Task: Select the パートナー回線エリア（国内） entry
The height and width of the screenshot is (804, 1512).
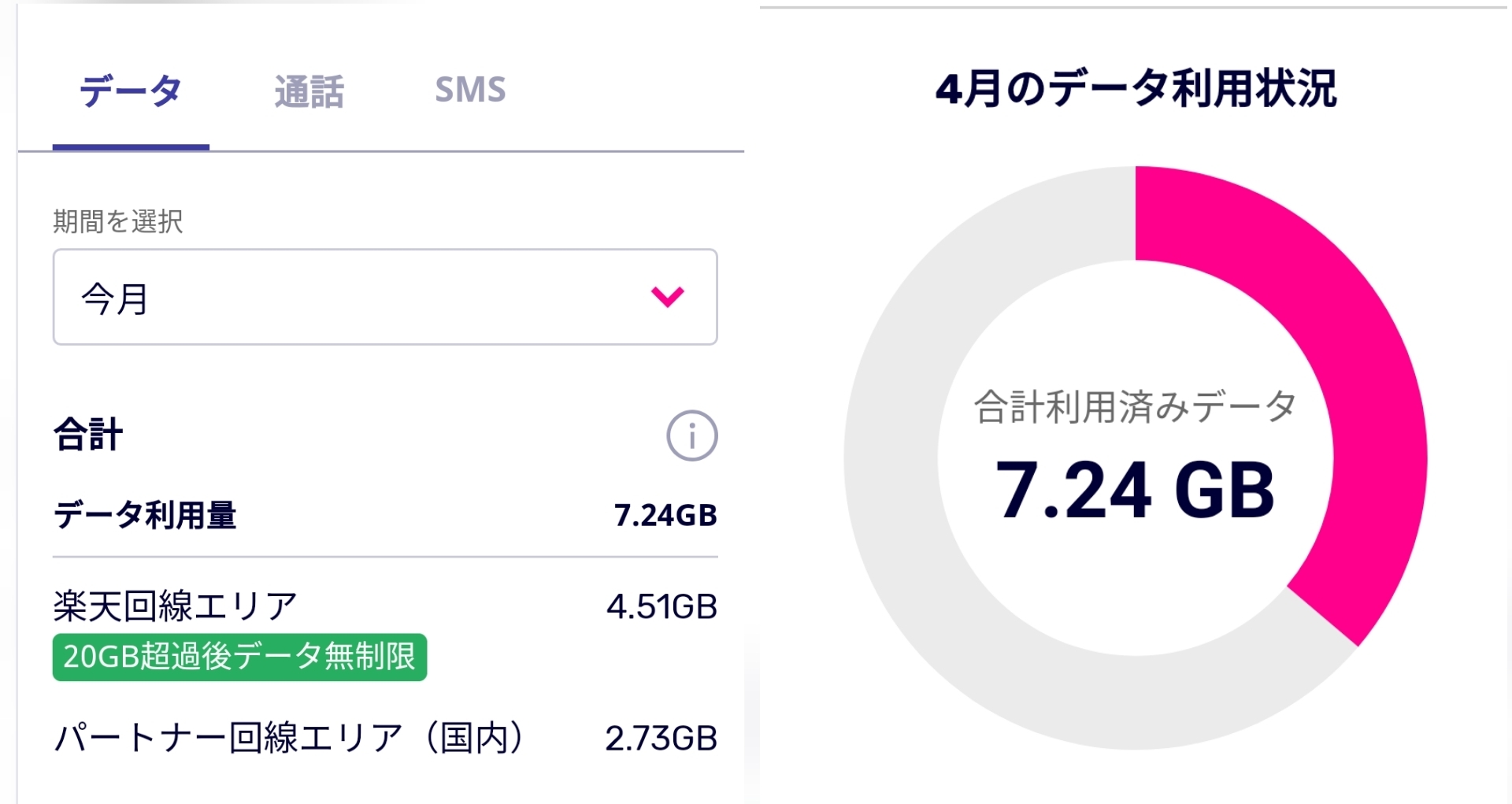Action: point(289,738)
